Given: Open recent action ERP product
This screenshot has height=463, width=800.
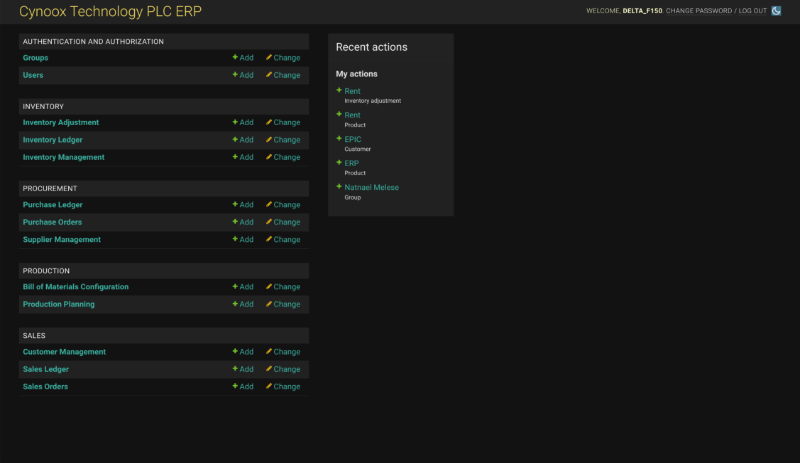Looking at the screenshot, I should [352, 163].
